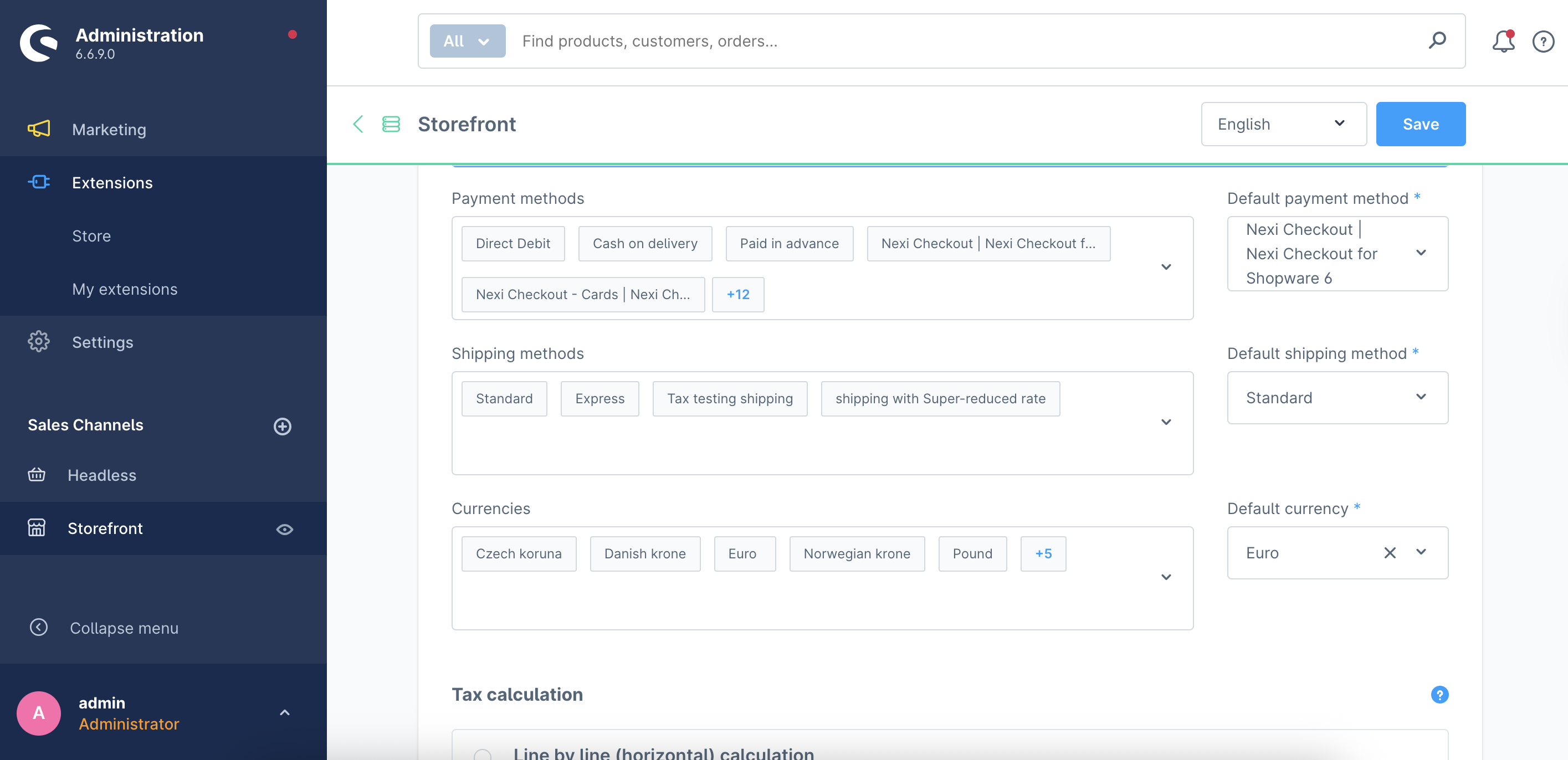
Task: Expand the Default shipping method dropdown
Action: 1421,397
